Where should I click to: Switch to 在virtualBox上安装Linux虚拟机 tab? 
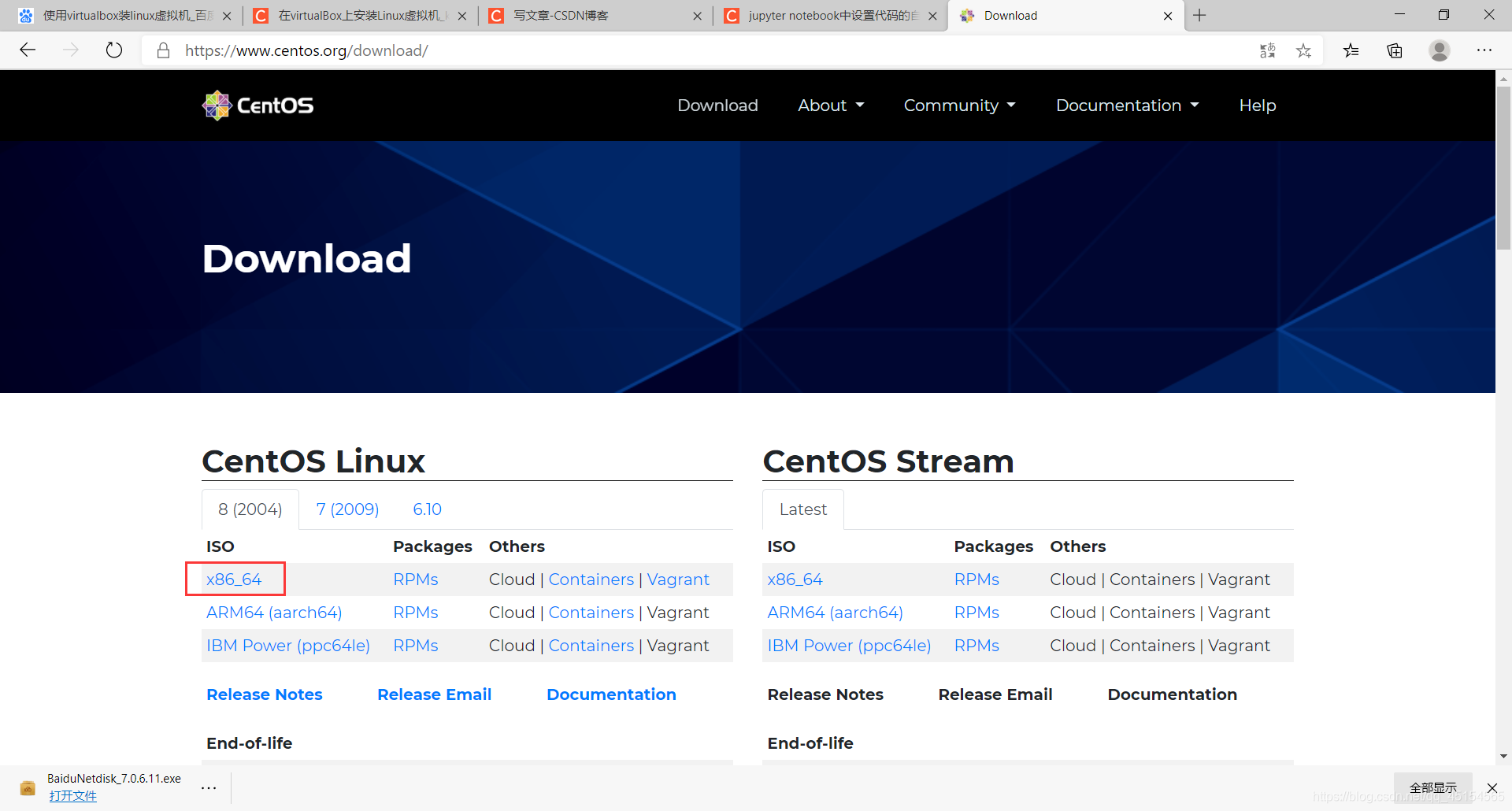[358, 16]
